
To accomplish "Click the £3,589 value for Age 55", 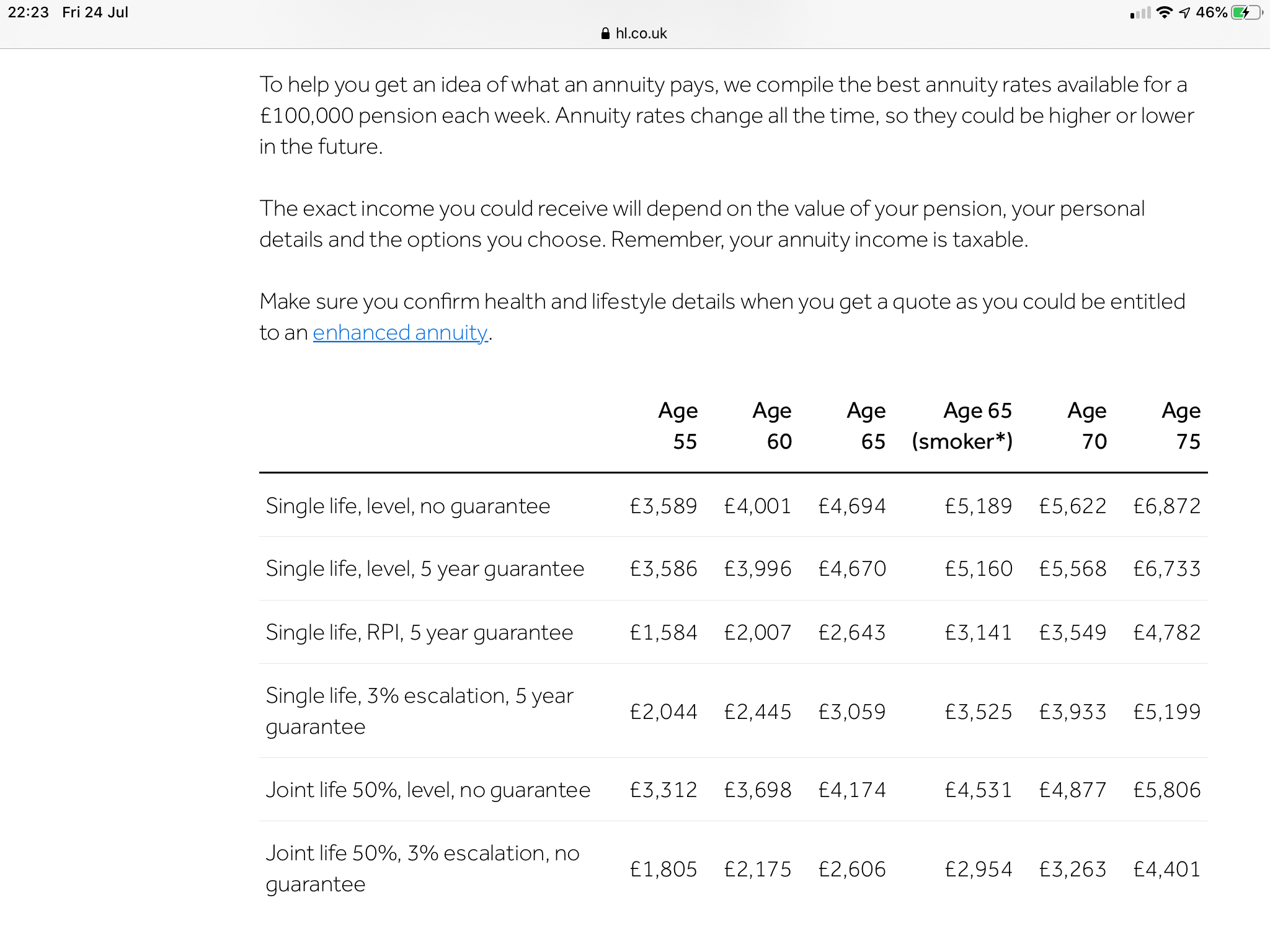I will pos(663,506).
